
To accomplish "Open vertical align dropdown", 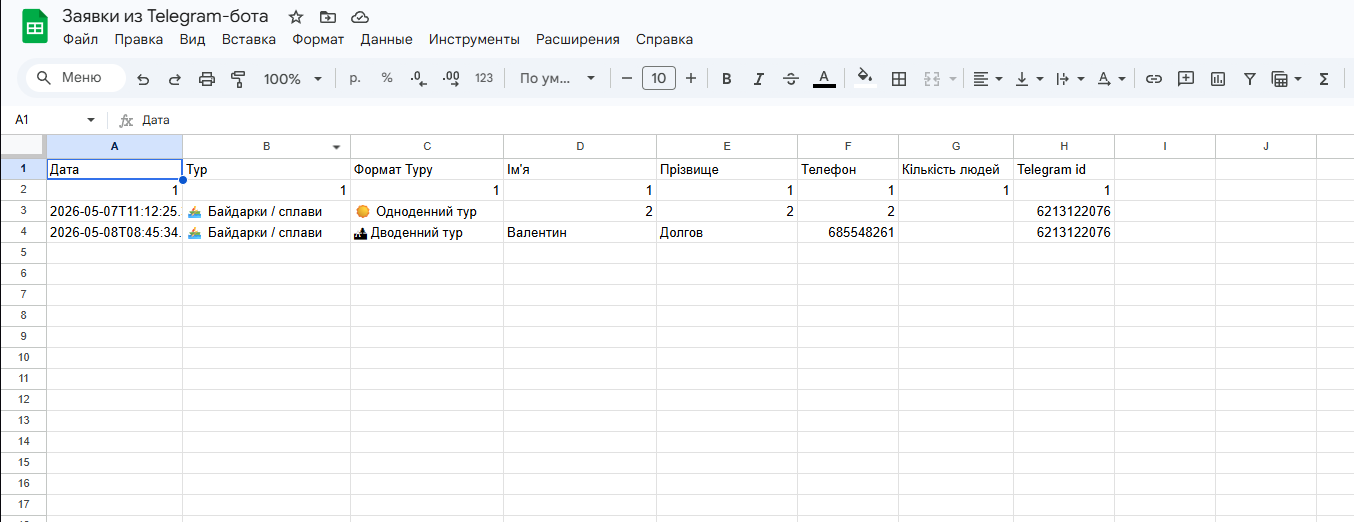I will tap(1029, 79).
